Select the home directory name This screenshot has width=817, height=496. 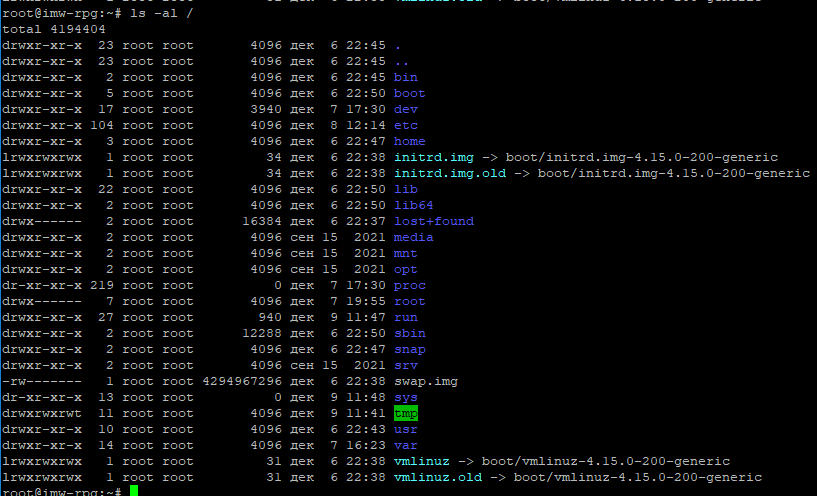409,141
